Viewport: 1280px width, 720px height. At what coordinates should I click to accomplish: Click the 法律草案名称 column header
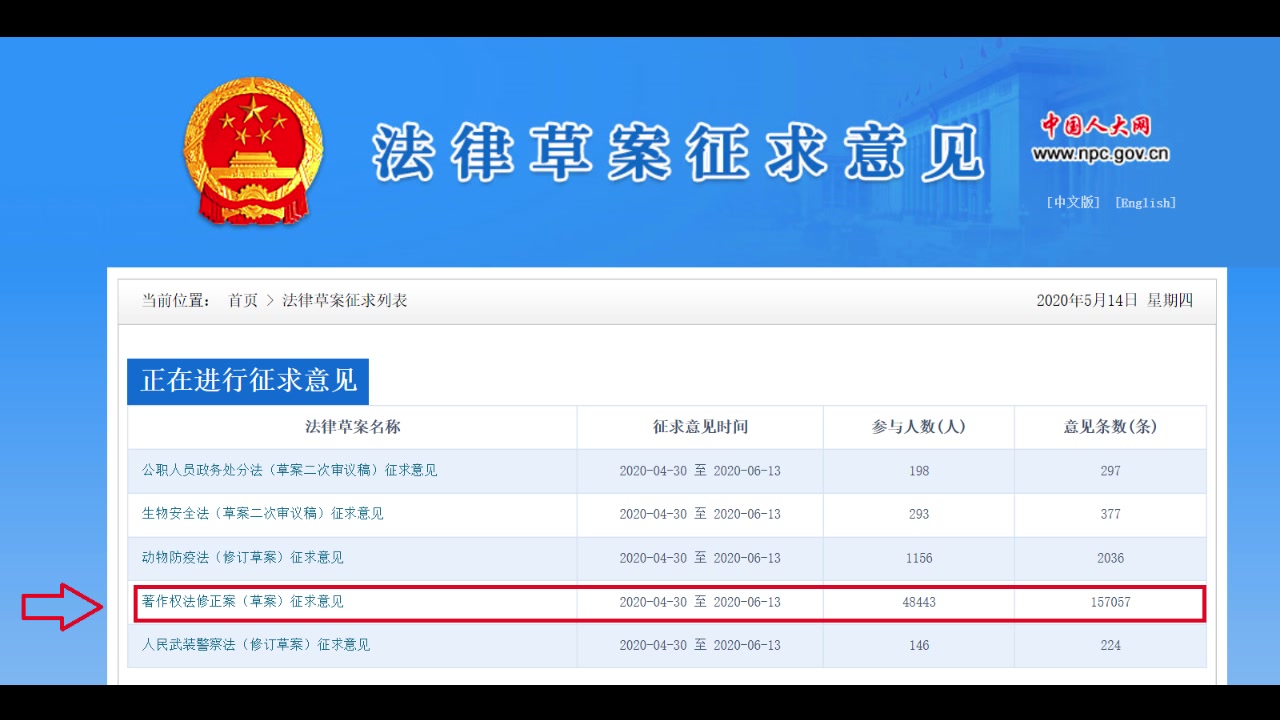tap(352, 427)
